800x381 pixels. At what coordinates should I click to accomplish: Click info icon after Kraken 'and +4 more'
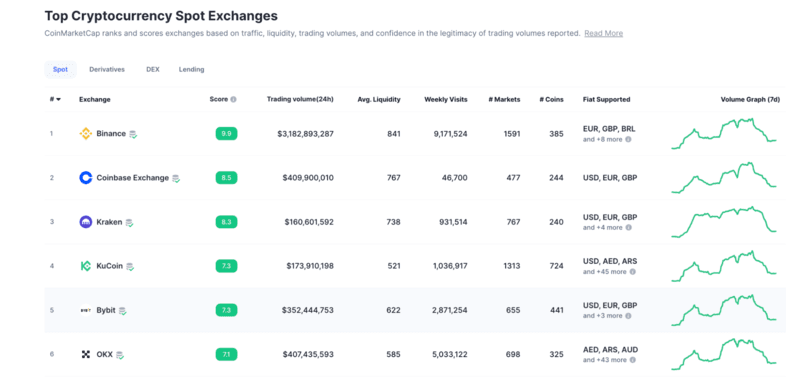pyautogui.click(x=628, y=227)
